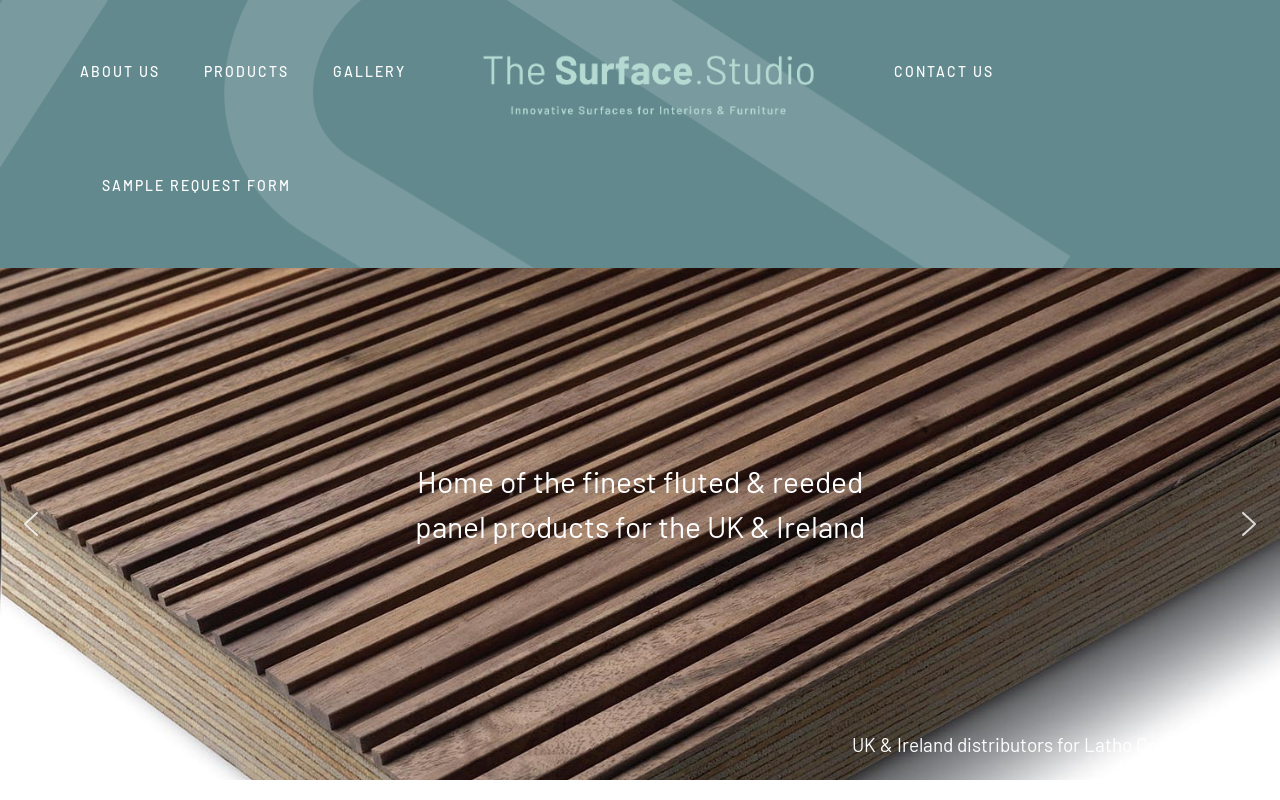This screenshot has width=1280, height=800.
Task: Click the '.Studio' part of the logo
Action: (x=757, y=71)
